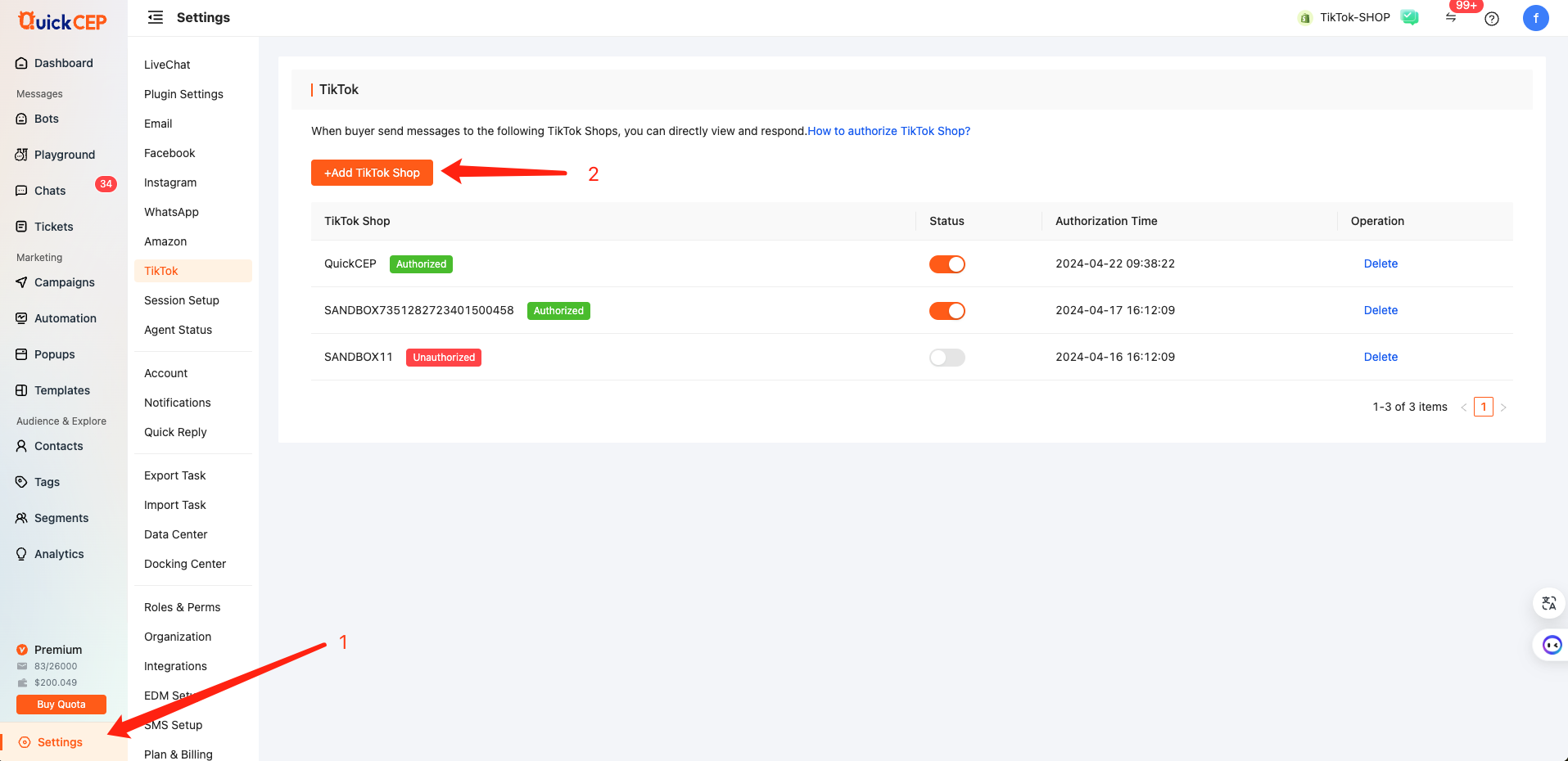Open Plugin Settings menu item
The width and height of the screenshot is (1568, 761).
[183, 94]
